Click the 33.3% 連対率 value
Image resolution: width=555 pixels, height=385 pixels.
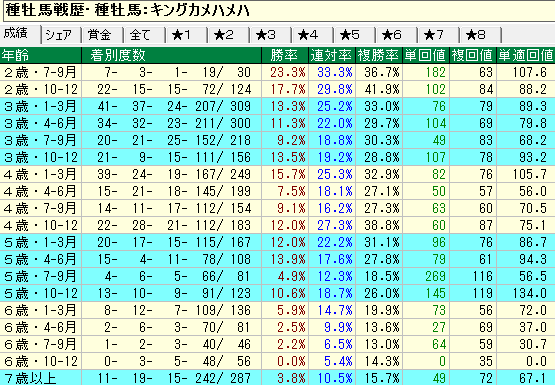334,72
